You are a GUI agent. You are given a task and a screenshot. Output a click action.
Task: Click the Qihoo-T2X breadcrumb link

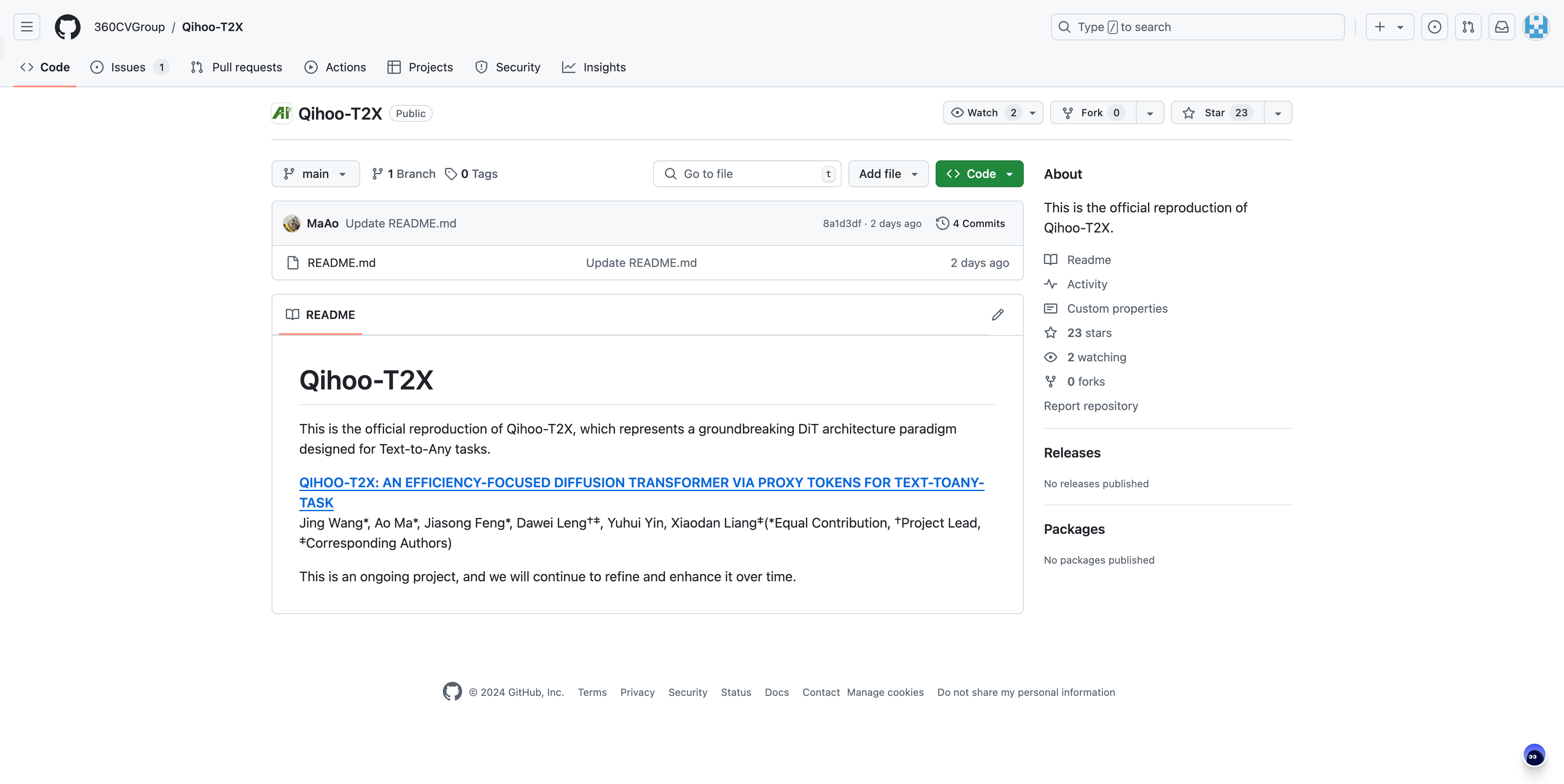coord(212,27)
